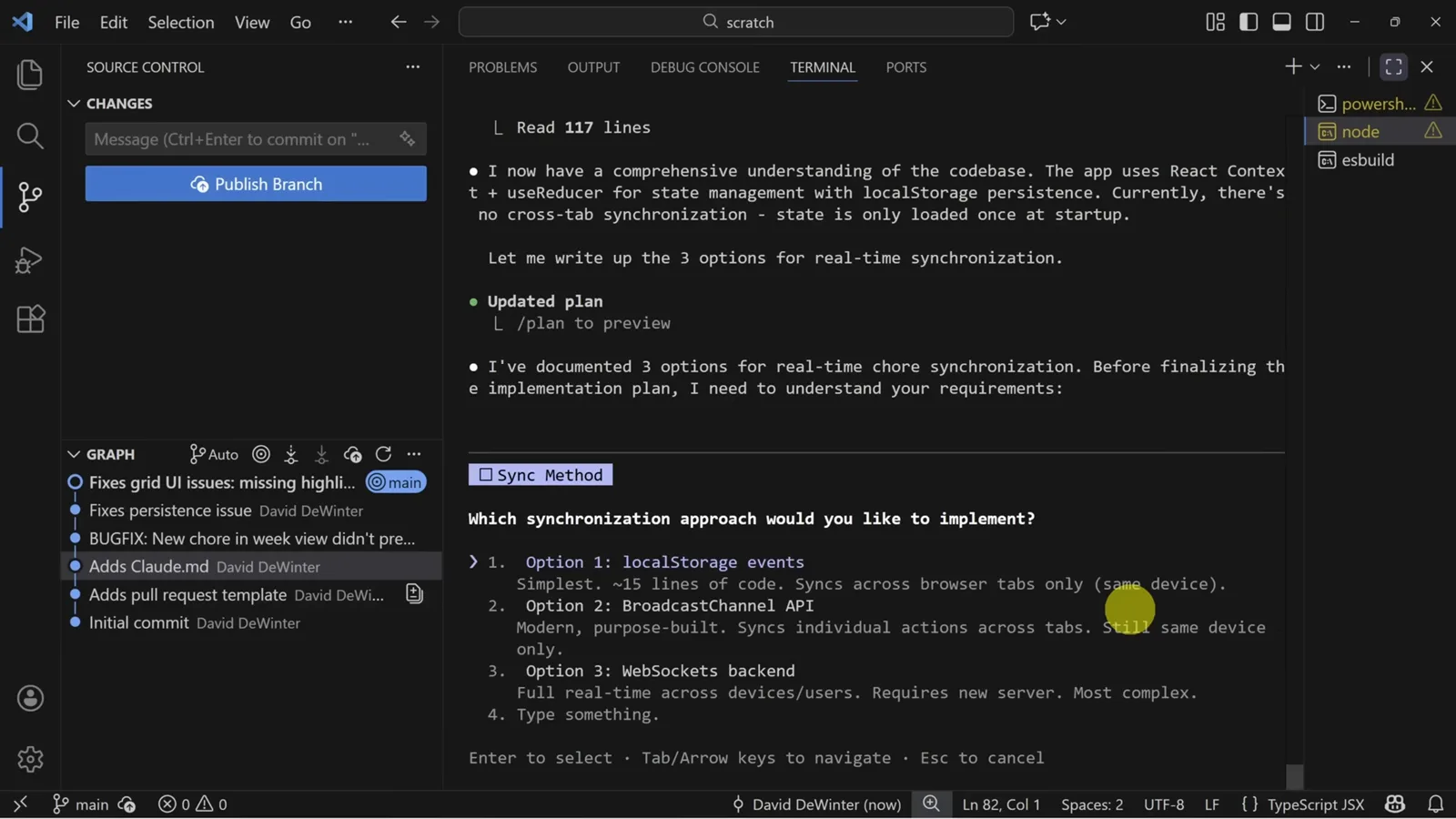Open the Manage gear menu
The width and height of the screenshot is (1456, 819).
point(30,759)
